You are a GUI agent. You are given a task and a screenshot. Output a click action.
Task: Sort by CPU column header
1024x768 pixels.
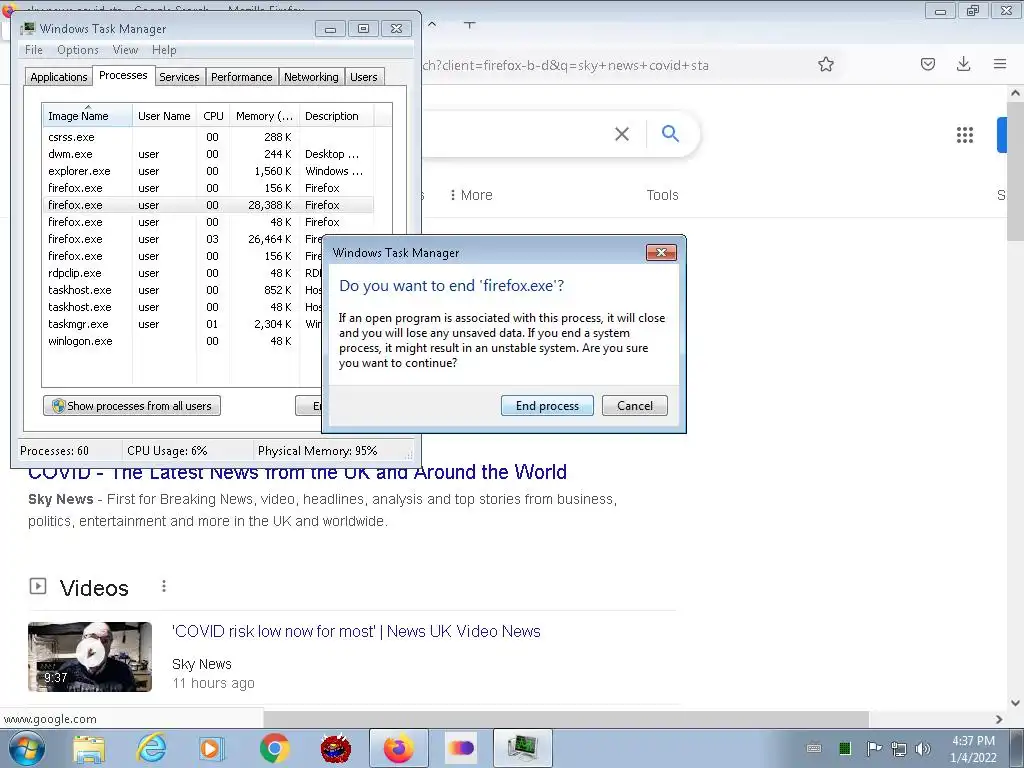214,116
